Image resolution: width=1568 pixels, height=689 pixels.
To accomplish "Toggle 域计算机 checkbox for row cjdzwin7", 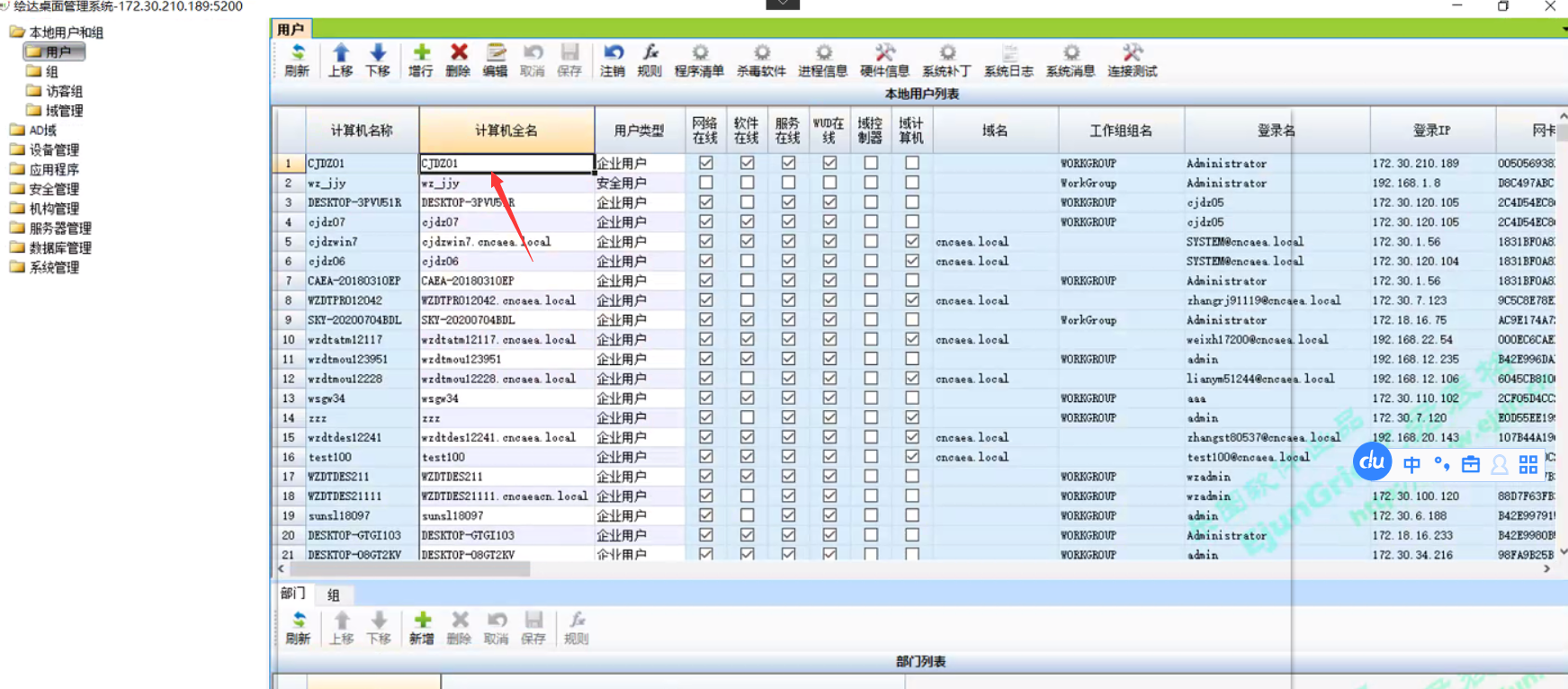I will tap(912, 241).
